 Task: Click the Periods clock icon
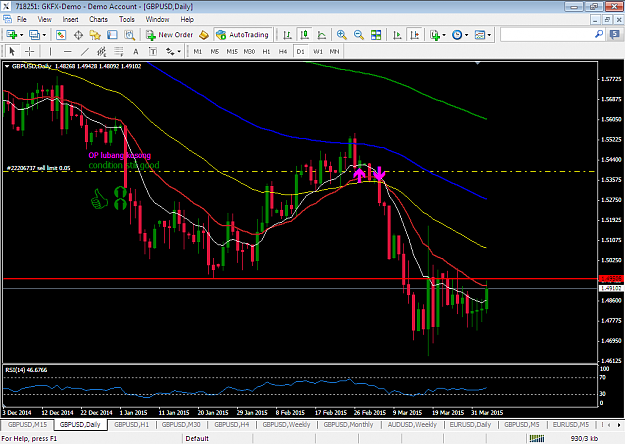(x=457, y=35)
